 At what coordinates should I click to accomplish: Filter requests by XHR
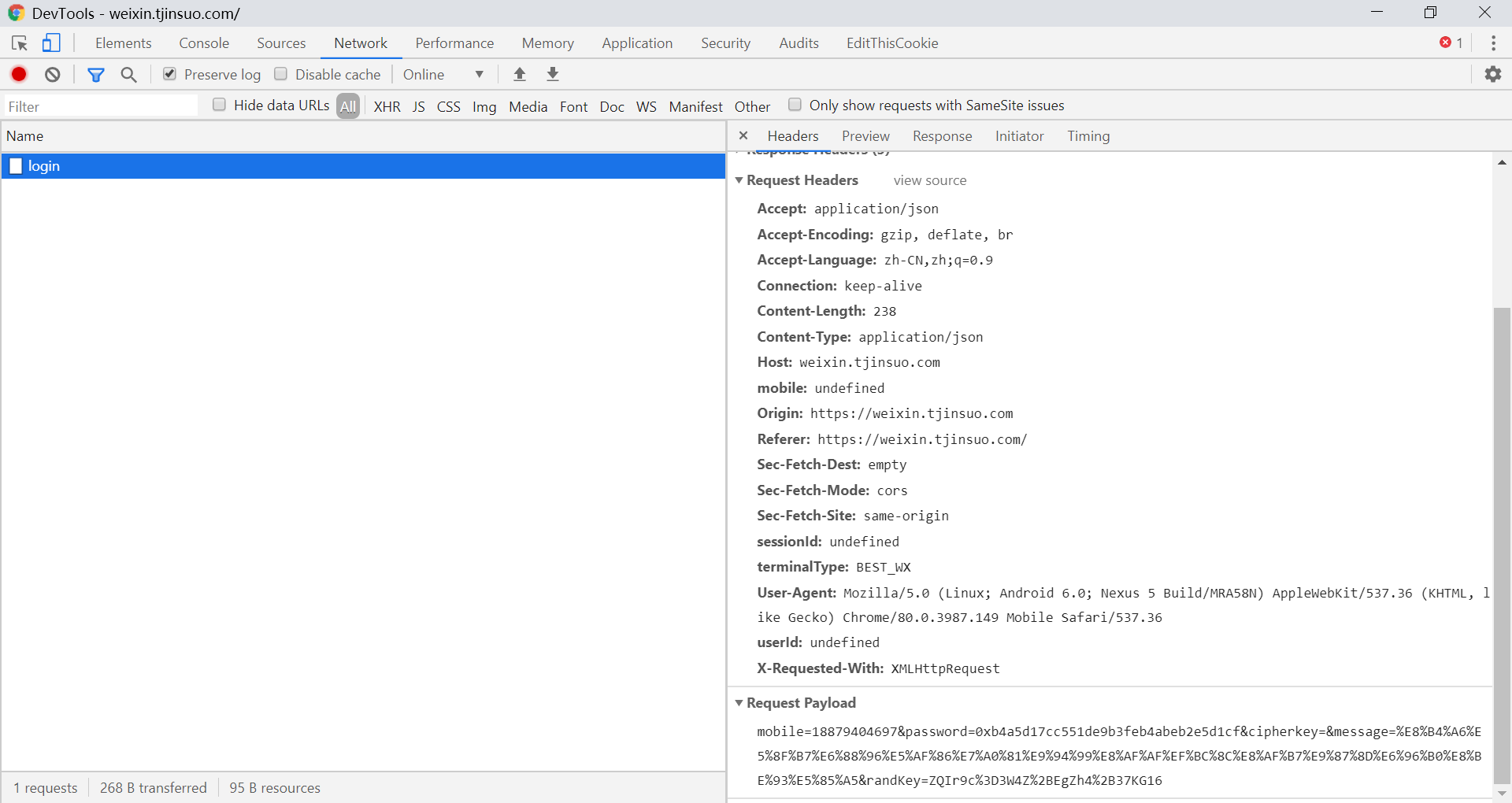tap(387, 106)
